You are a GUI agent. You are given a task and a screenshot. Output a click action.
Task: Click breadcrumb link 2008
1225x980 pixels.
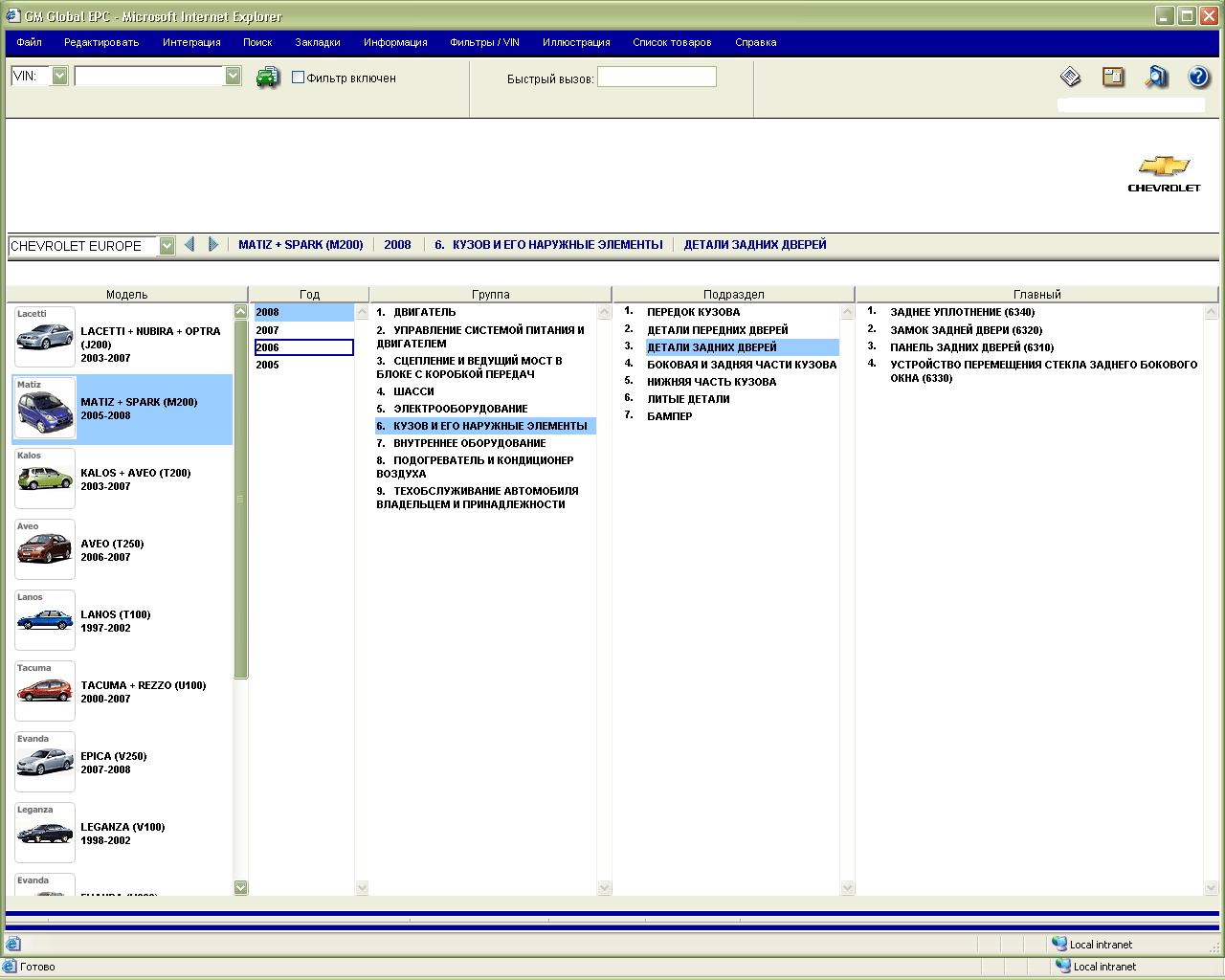pyautogui.click(x=397, y=245)
